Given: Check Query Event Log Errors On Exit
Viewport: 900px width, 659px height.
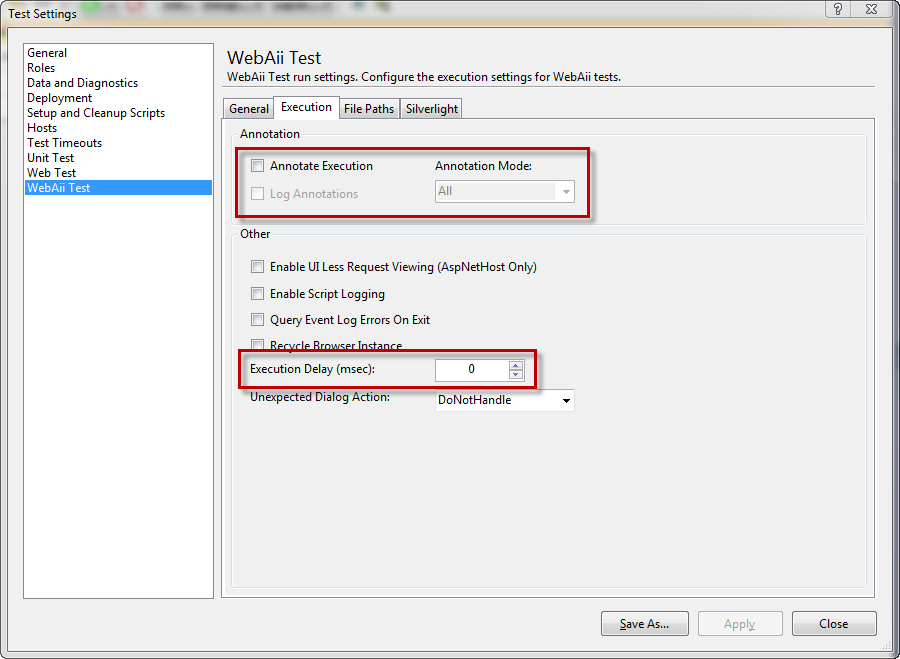Looking at the screenshot, I should [x=258, y=320].
